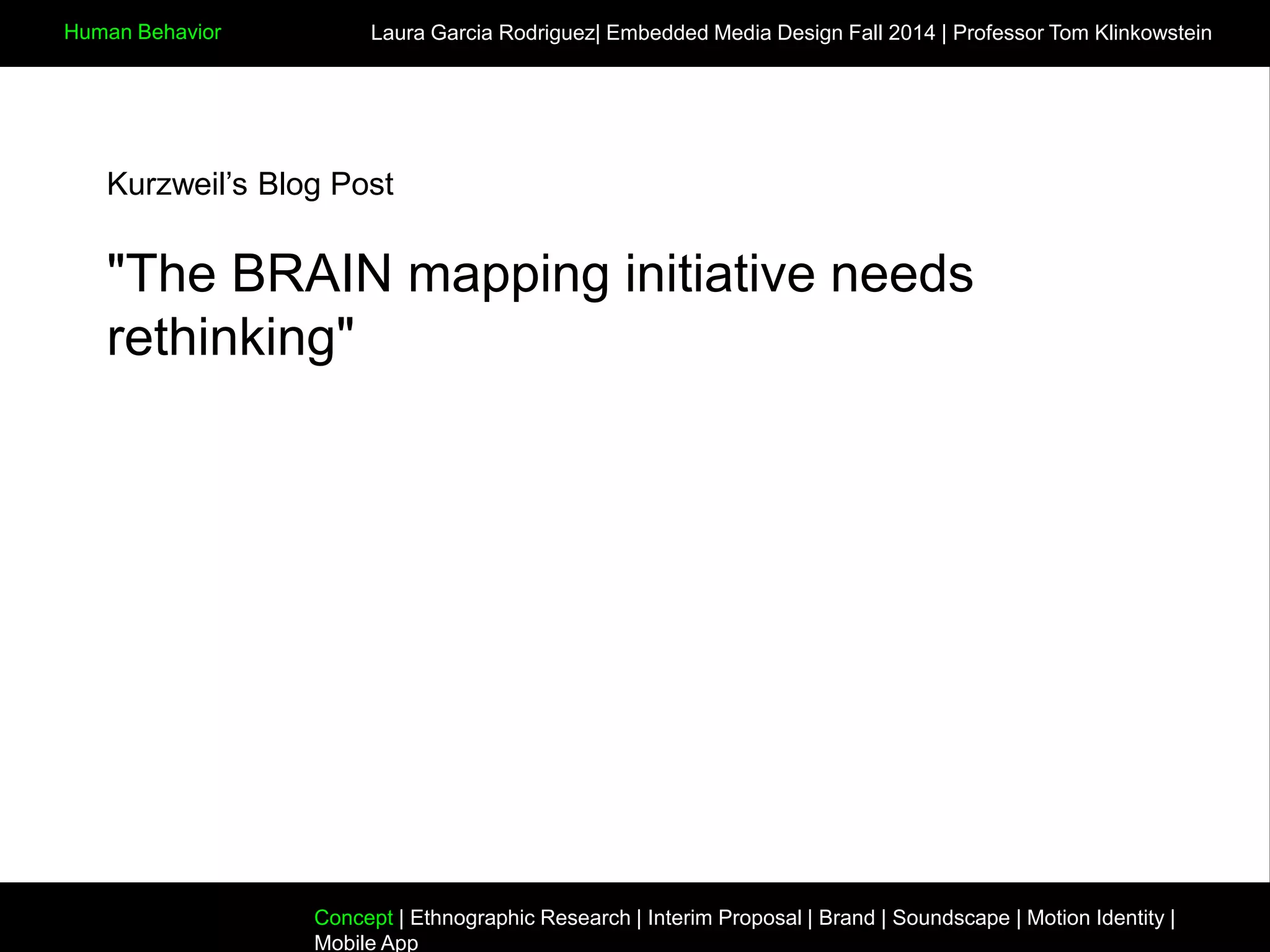Go to Interim Proposal section
The width and height of the screenshot is (1270, 952).
(x=724, y=917)
